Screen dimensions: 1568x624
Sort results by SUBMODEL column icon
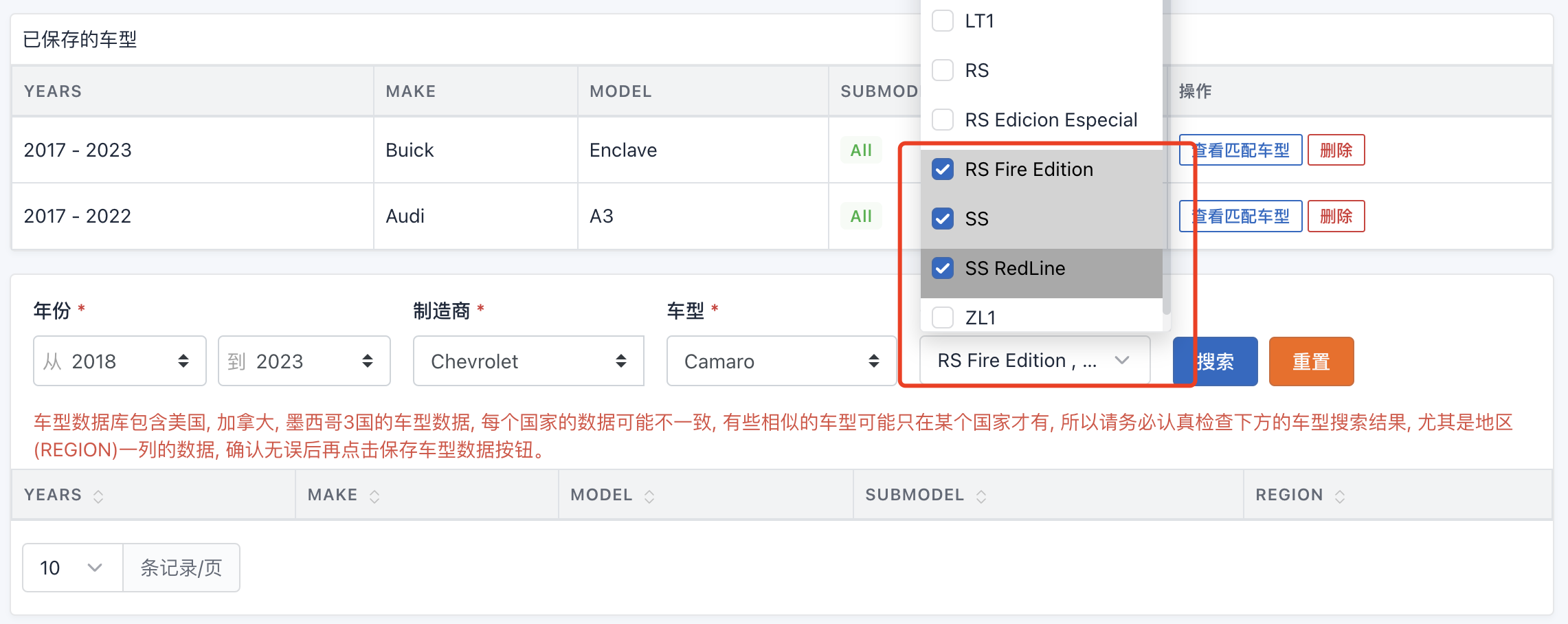click(981, 496)
